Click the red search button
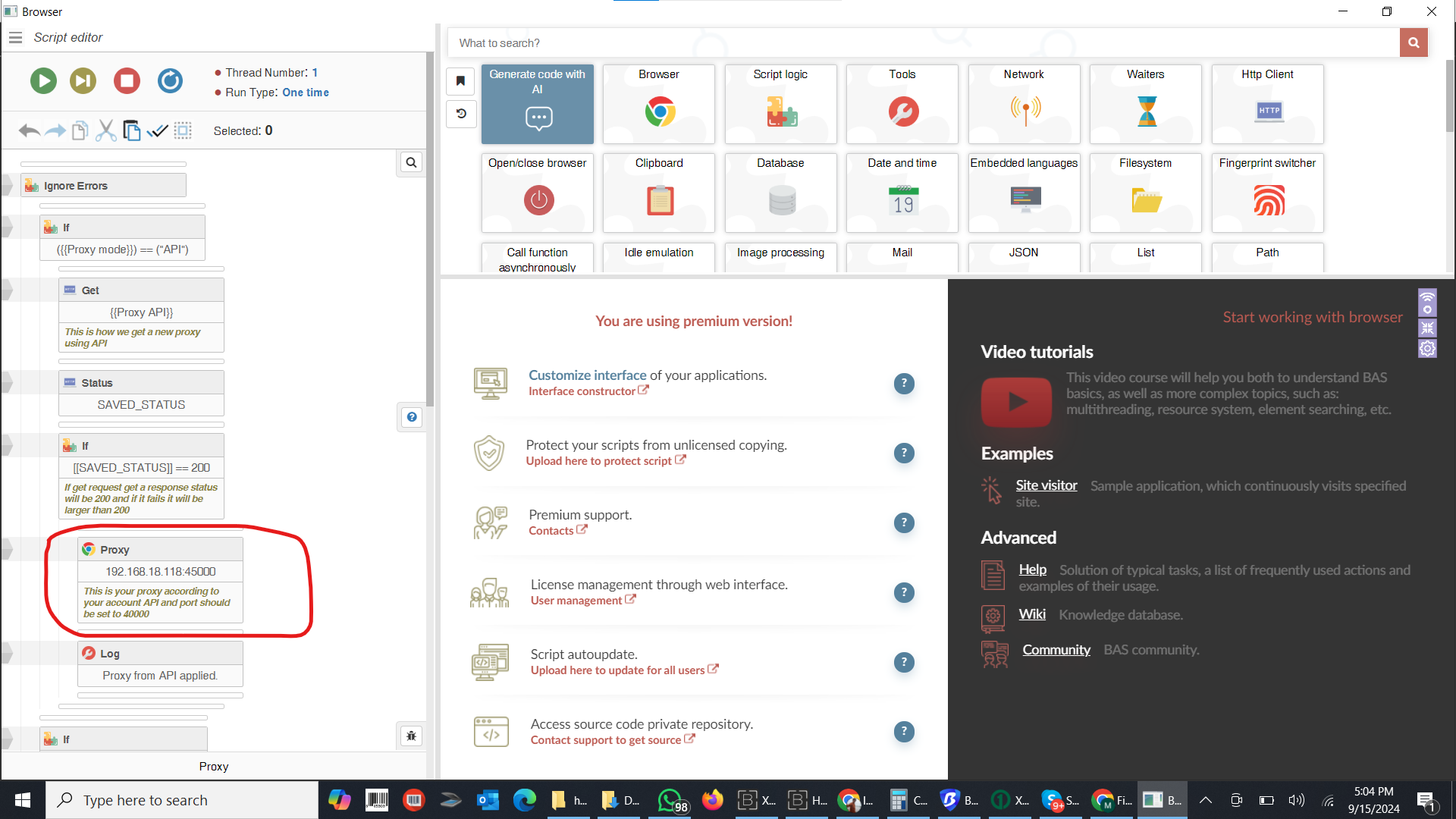This screenshot has height=819, width=1456. click(1414, 42)
